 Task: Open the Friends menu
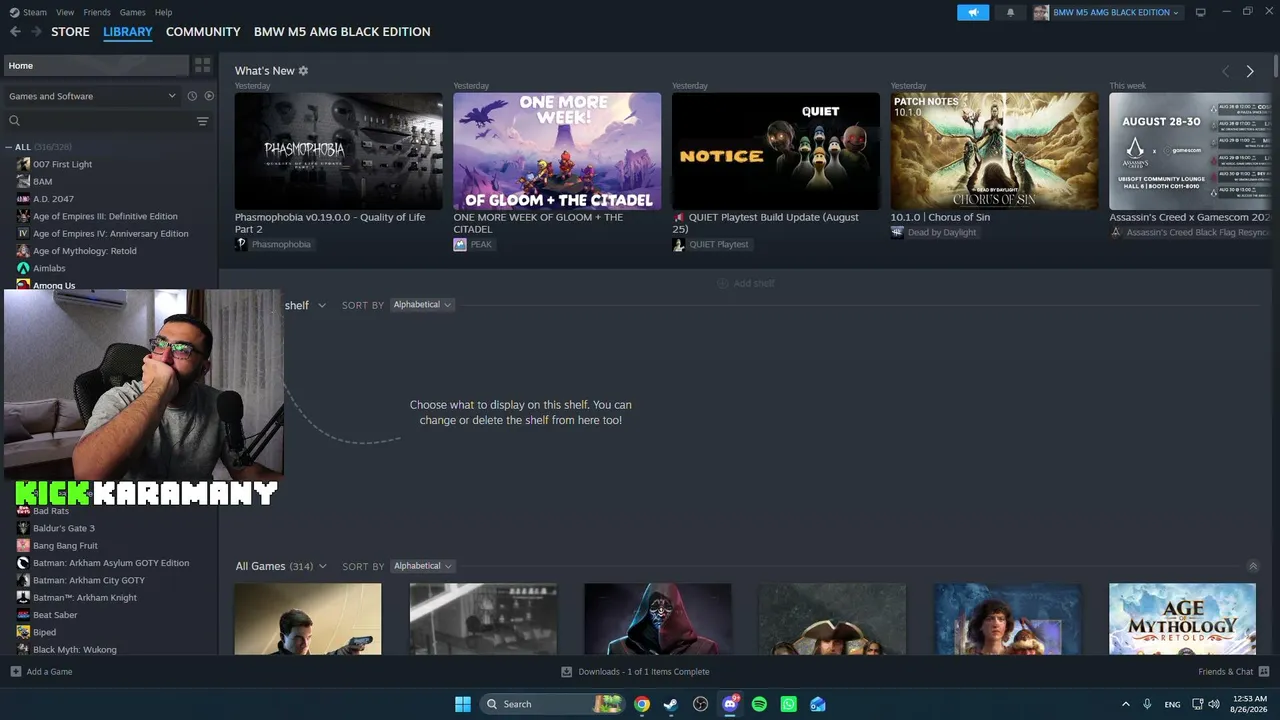(97, 12)
